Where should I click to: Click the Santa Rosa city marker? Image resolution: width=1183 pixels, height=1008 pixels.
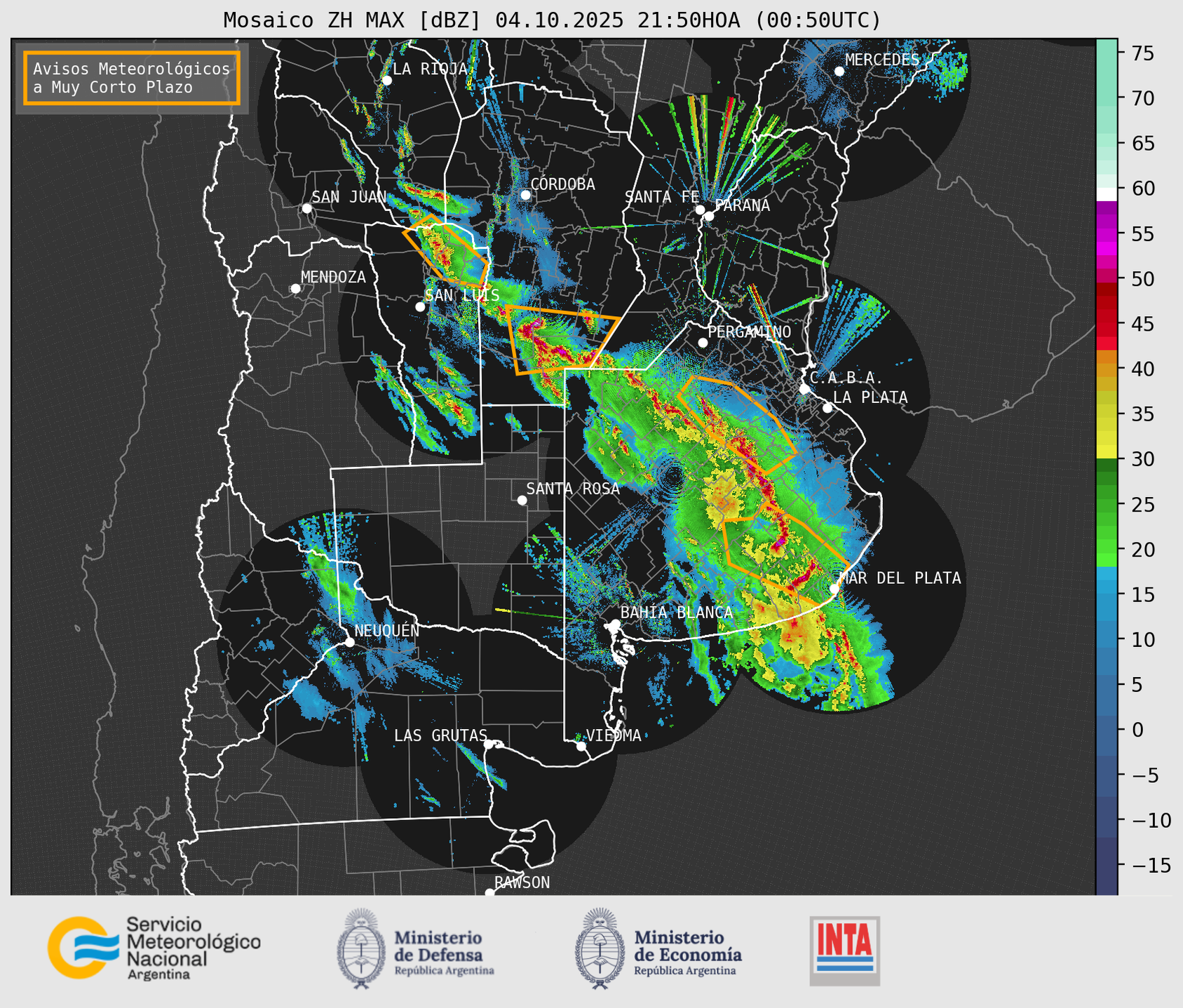[522, 500]
